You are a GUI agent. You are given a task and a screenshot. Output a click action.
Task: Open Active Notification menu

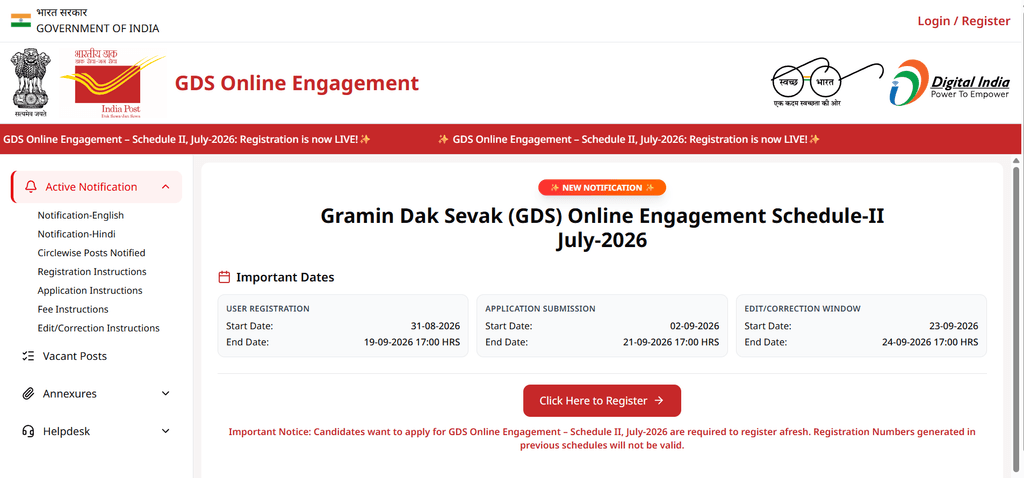(x=97, y=187)
